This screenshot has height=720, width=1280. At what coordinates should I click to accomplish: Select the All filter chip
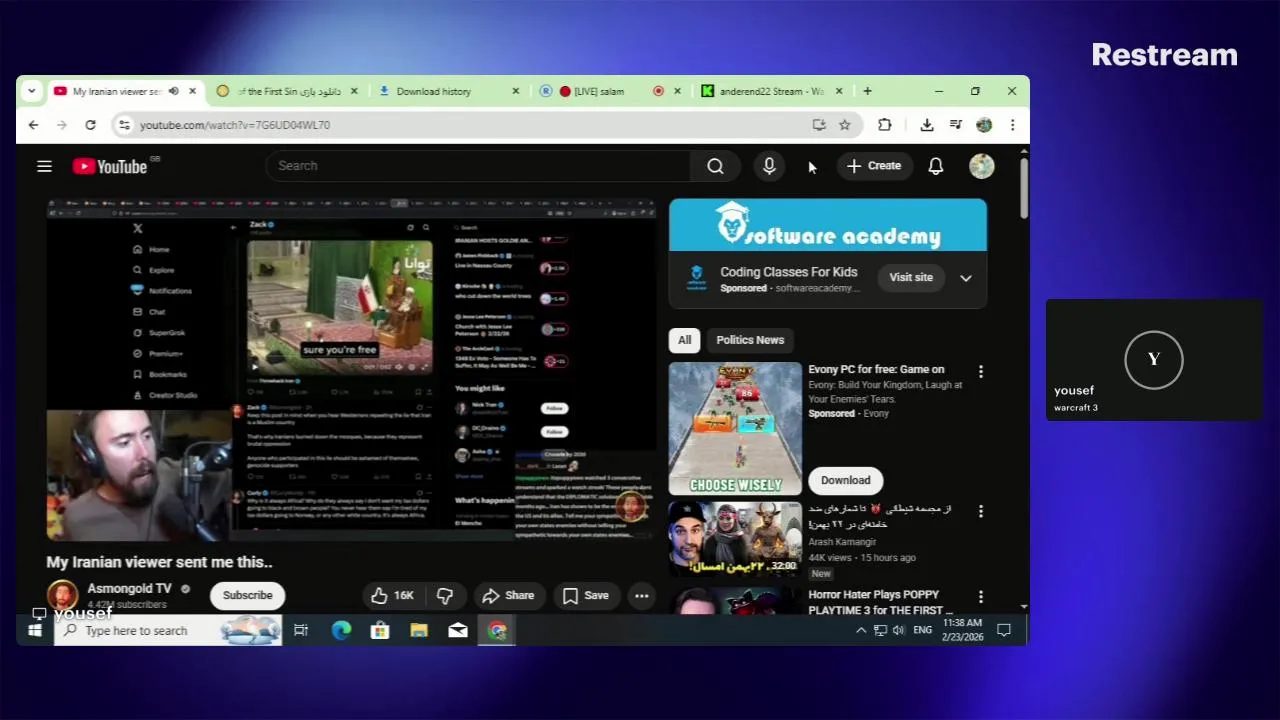684,340
